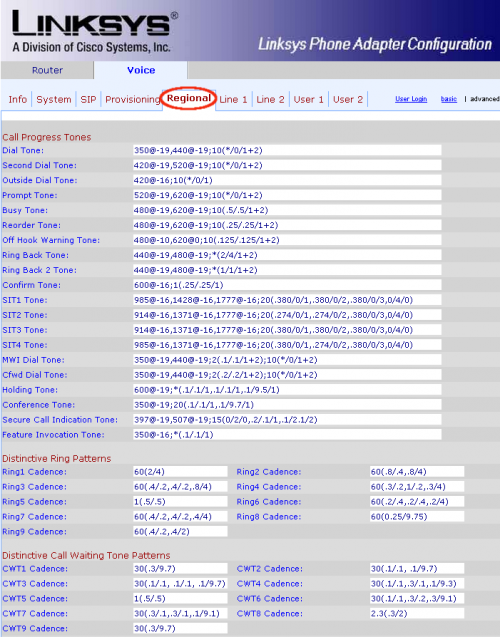Focus the Ring5 Cadence field
The height and width of the screenshot is (637, 500).
tap(180, 502)
